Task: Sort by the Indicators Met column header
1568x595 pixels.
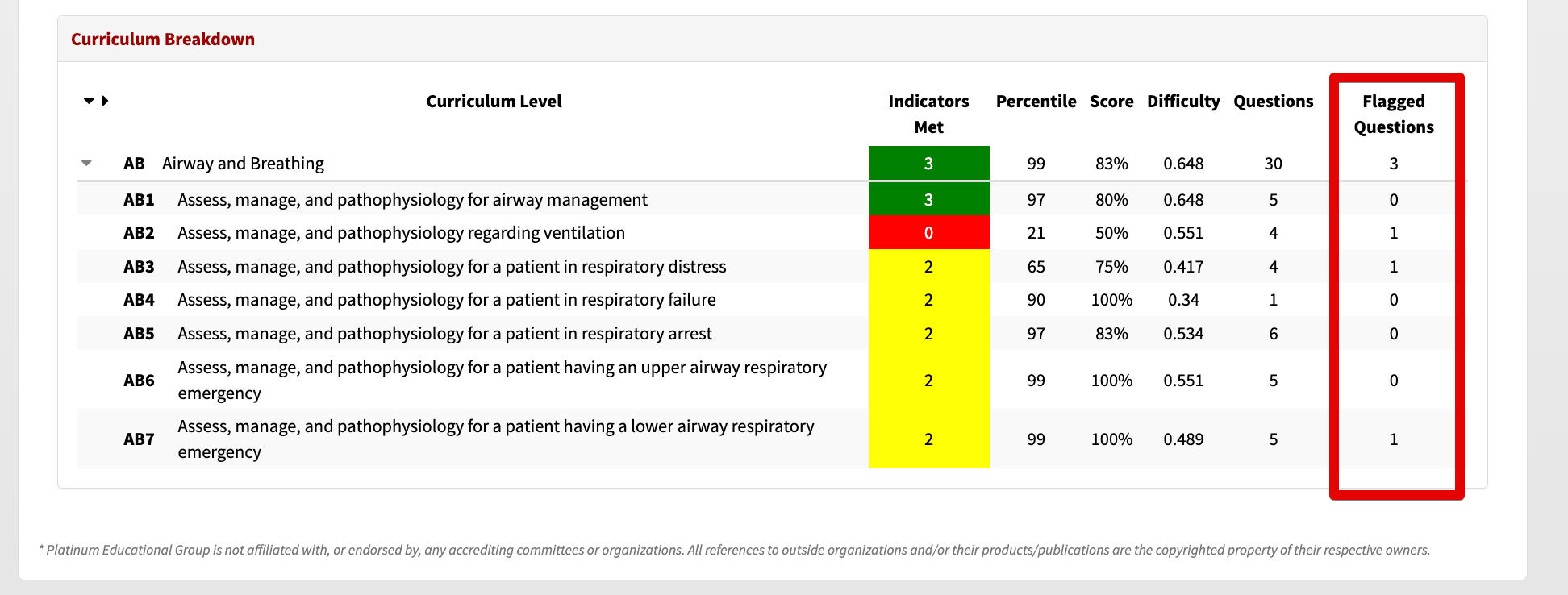Action: (x=928, y=114)
